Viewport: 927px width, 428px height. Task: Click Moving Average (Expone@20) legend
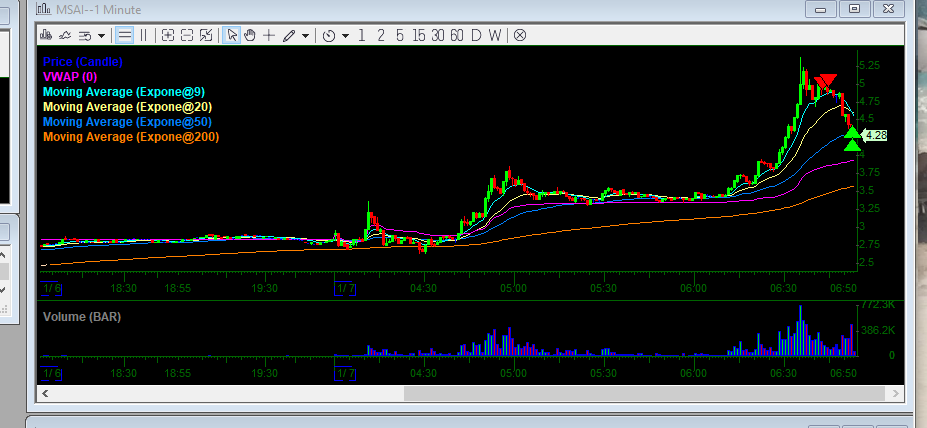coord(128,107)
